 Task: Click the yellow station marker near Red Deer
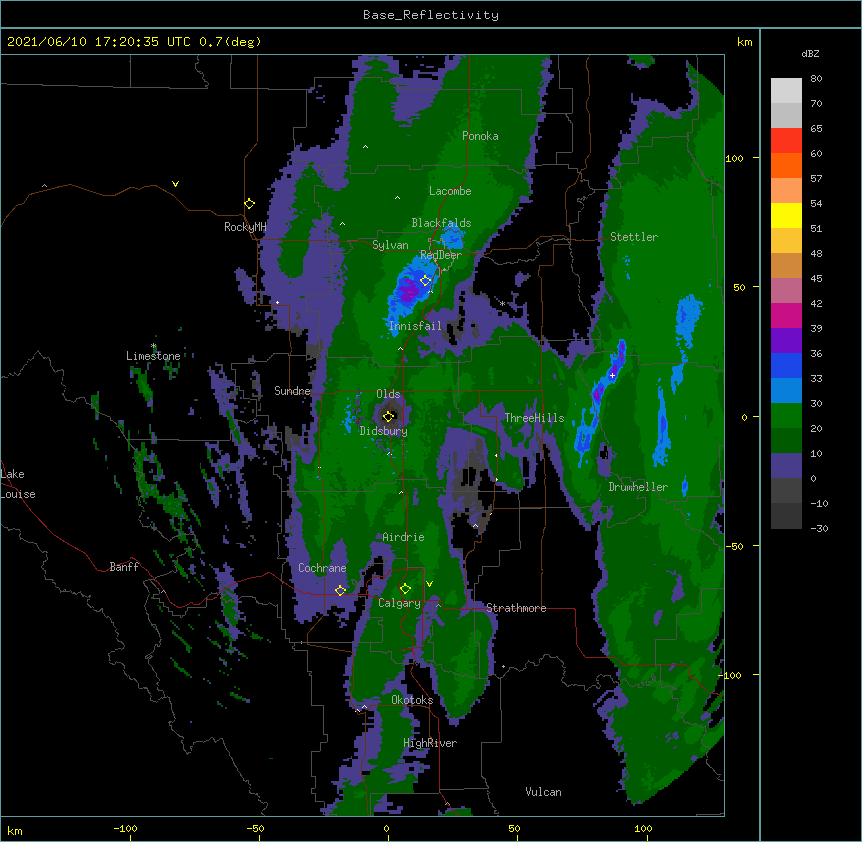[x=425, y=281]
